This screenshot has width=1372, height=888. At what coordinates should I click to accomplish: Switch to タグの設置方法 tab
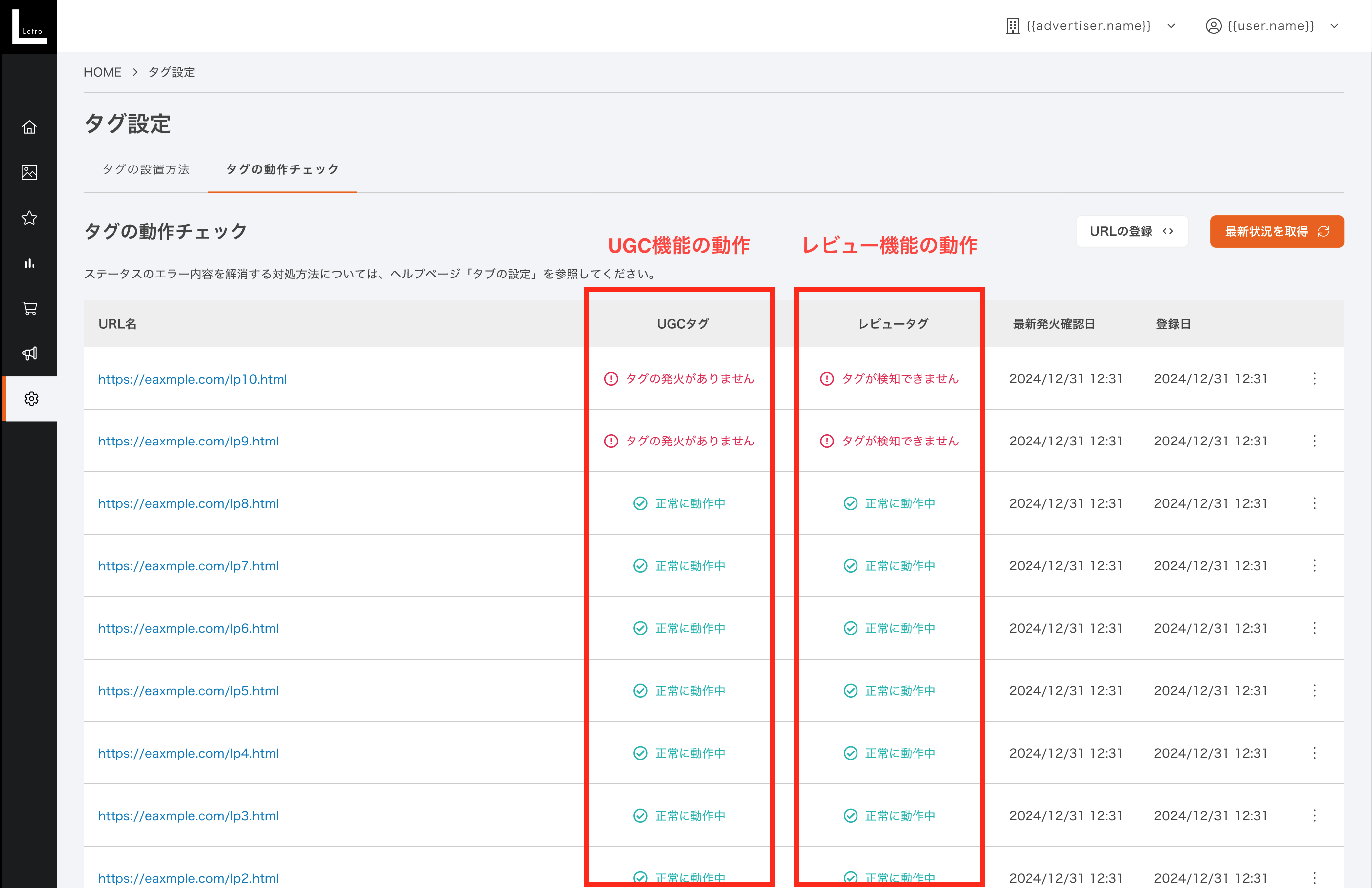(146, 169)
